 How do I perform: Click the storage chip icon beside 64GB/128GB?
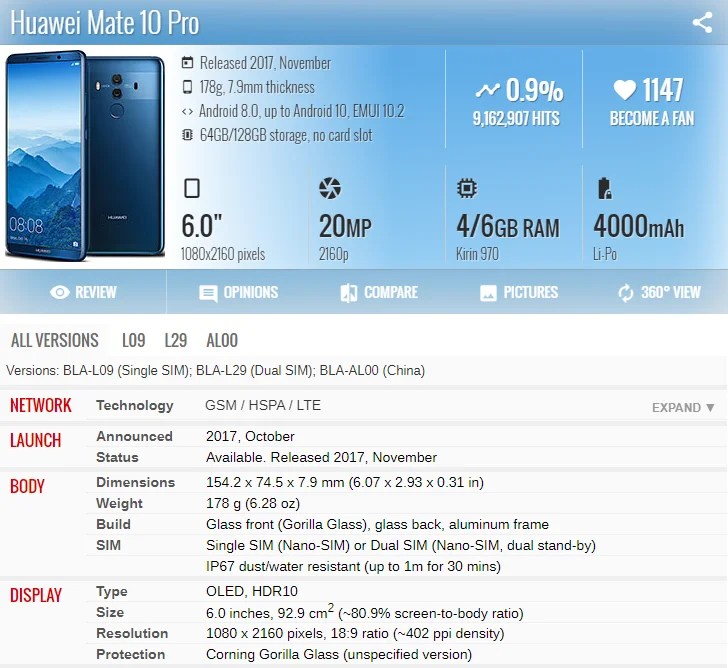pyautogui.click(x=187, y=135)
